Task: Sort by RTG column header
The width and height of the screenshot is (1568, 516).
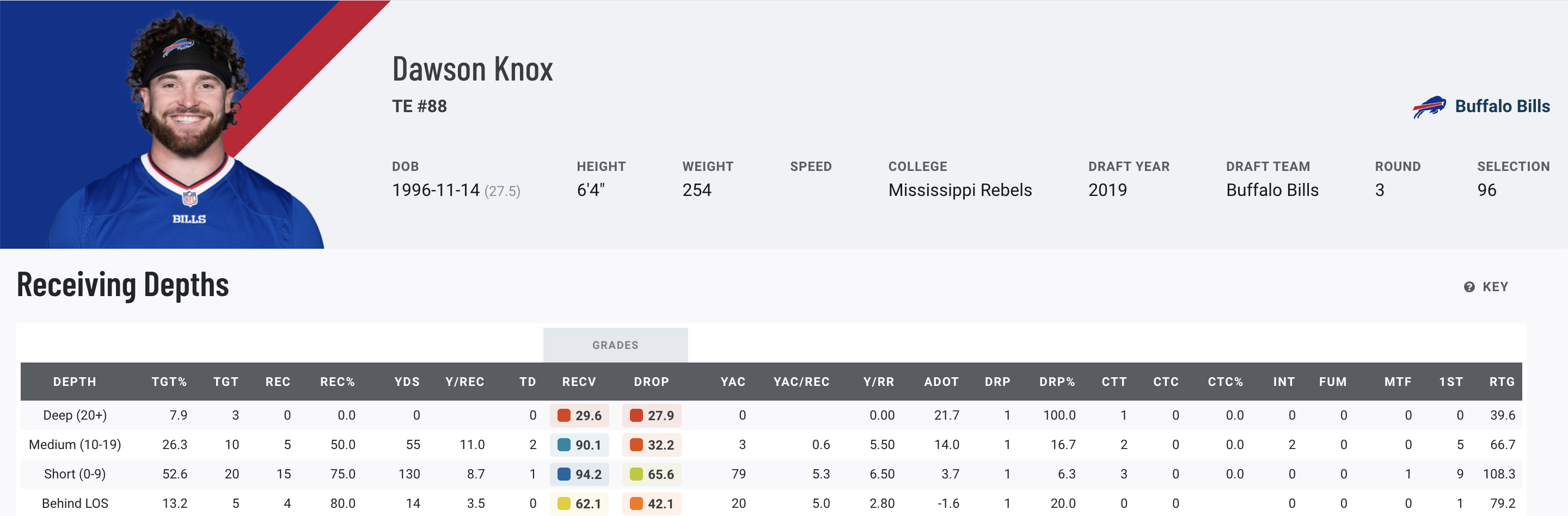Action: 1501,382
